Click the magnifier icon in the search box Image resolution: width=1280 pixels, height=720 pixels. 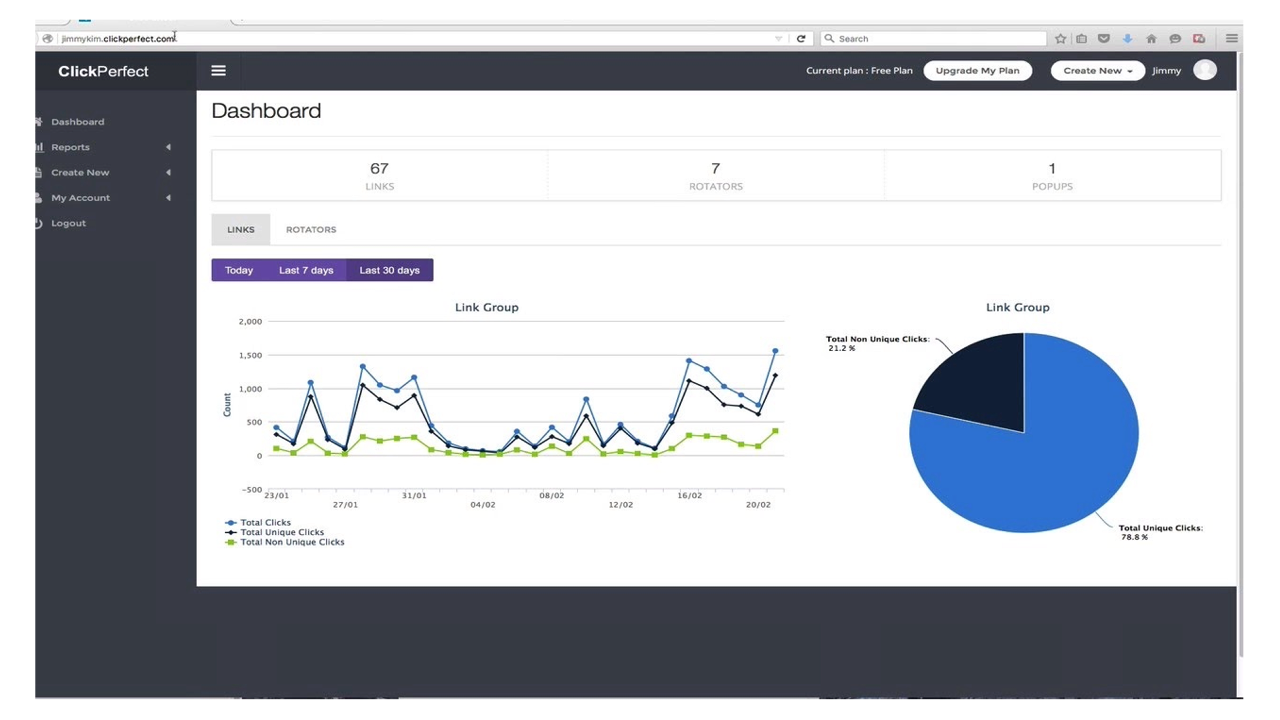coord(829,38)
